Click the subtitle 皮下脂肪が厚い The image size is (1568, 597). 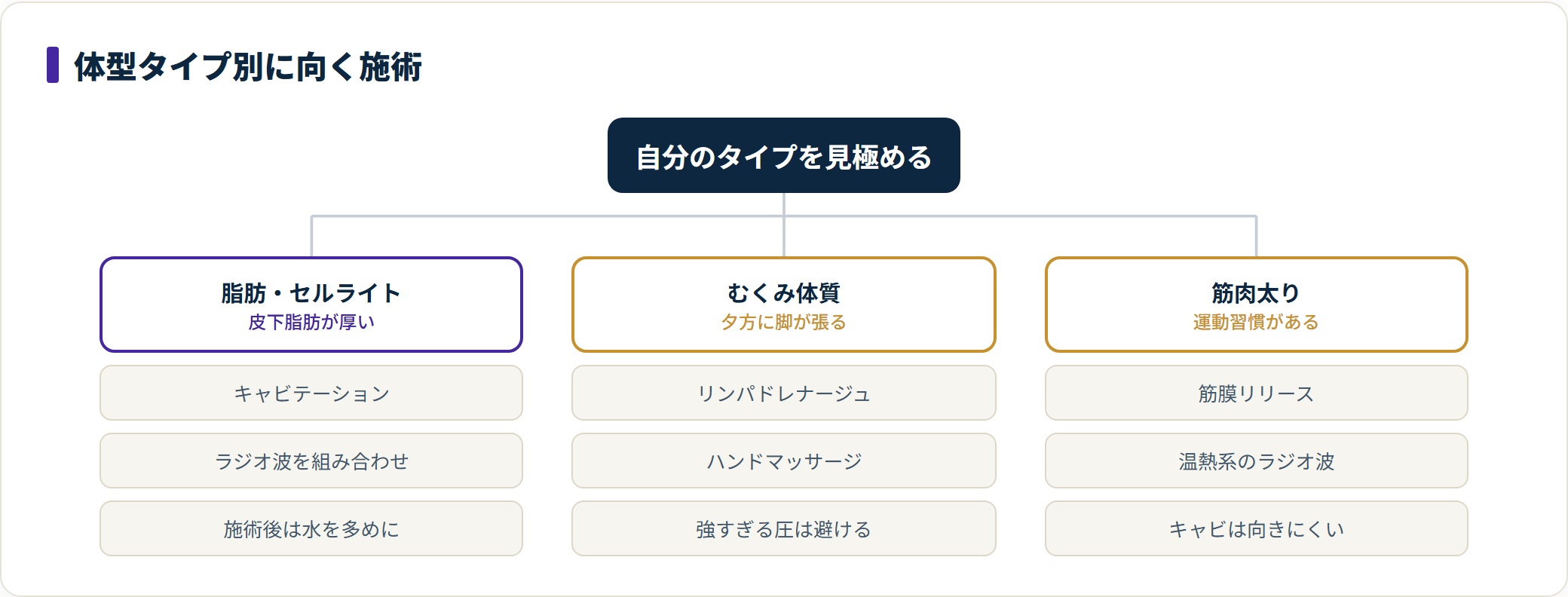(x=311, y=323)
